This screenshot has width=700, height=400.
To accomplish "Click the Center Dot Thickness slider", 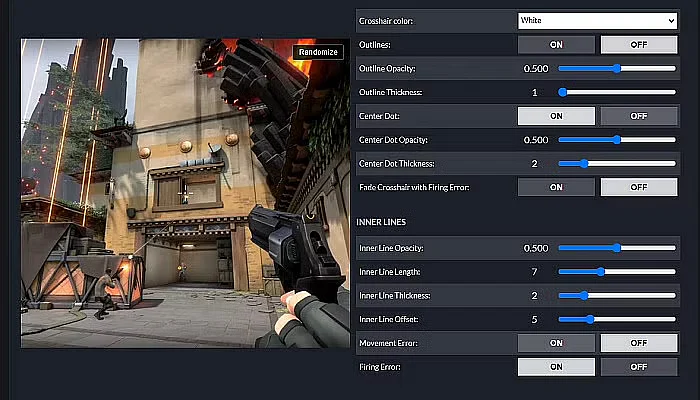I will (x=617, y=163).
